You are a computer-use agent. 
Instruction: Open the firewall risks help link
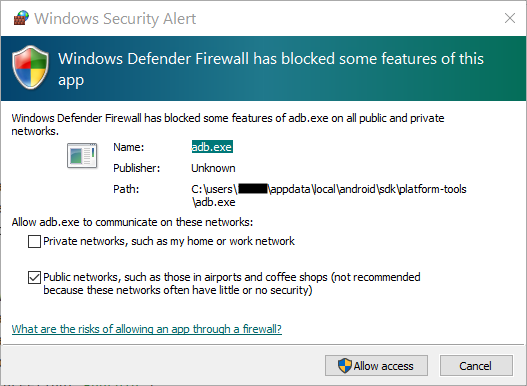(147, 329)
